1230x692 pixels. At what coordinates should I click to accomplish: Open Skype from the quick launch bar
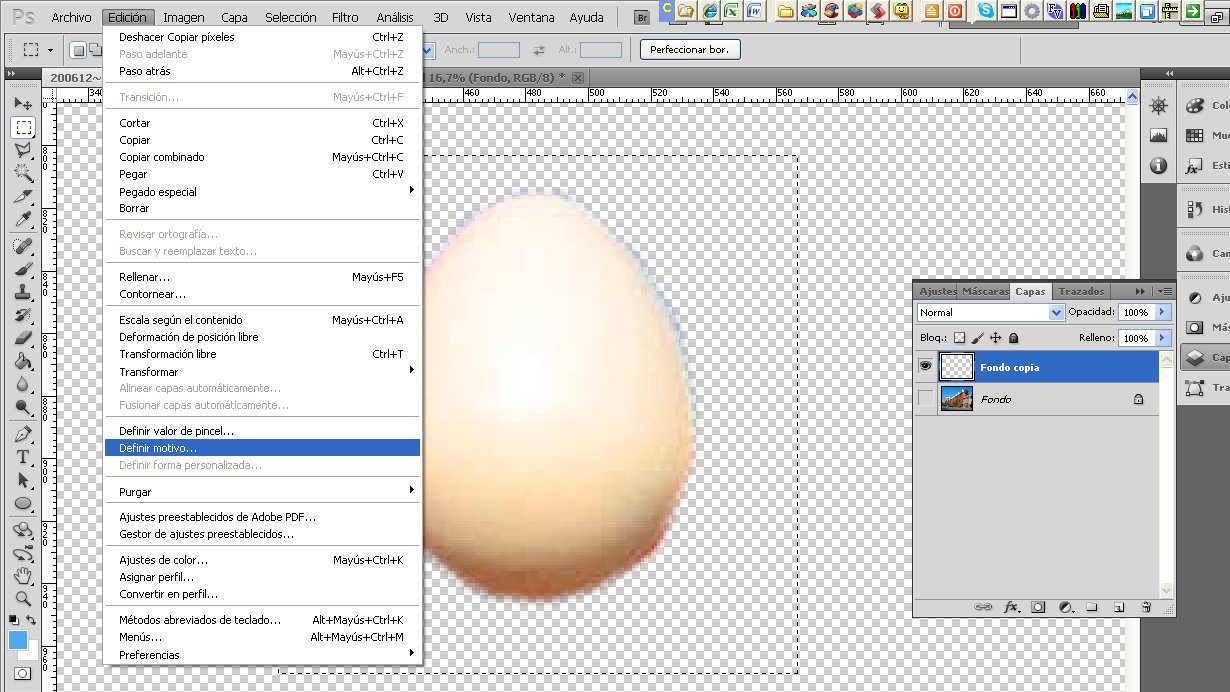coord(986,12)
